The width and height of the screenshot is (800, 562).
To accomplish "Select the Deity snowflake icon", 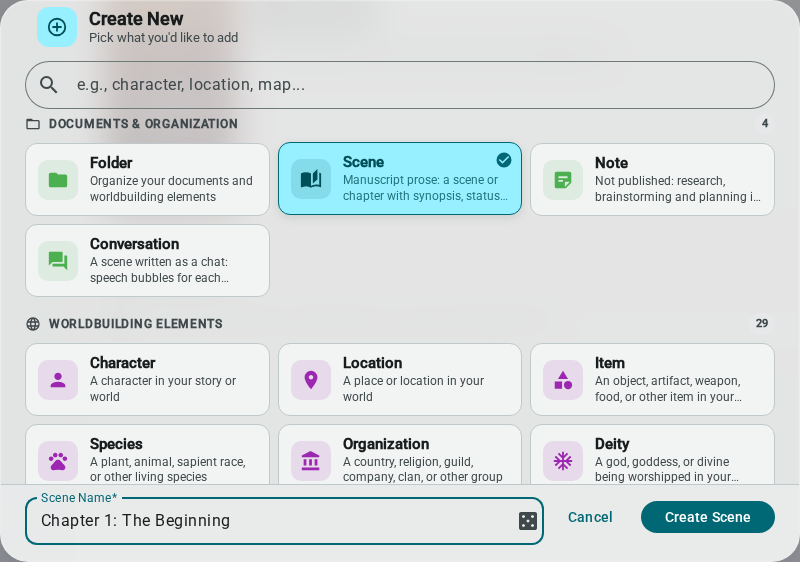I will point(563,461).
